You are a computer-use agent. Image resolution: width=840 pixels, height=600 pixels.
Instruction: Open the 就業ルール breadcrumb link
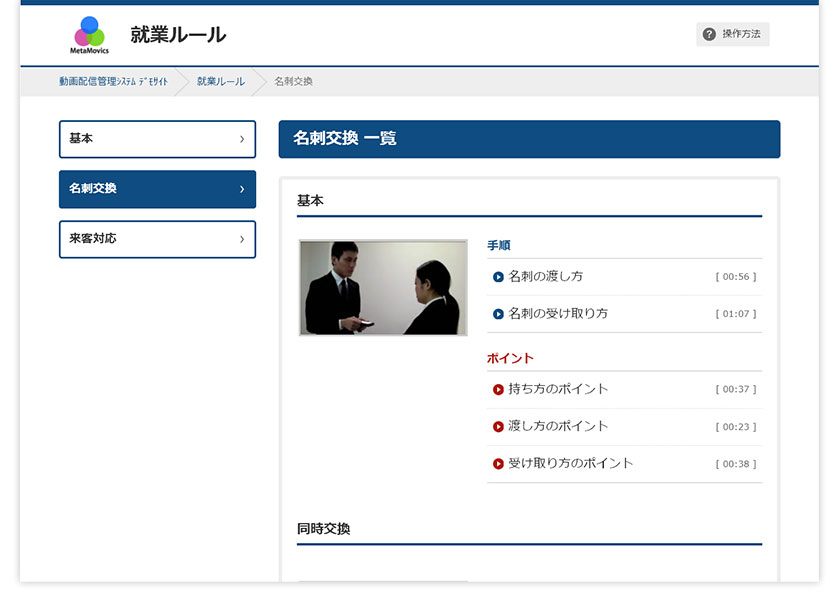(x=221, y=81)
